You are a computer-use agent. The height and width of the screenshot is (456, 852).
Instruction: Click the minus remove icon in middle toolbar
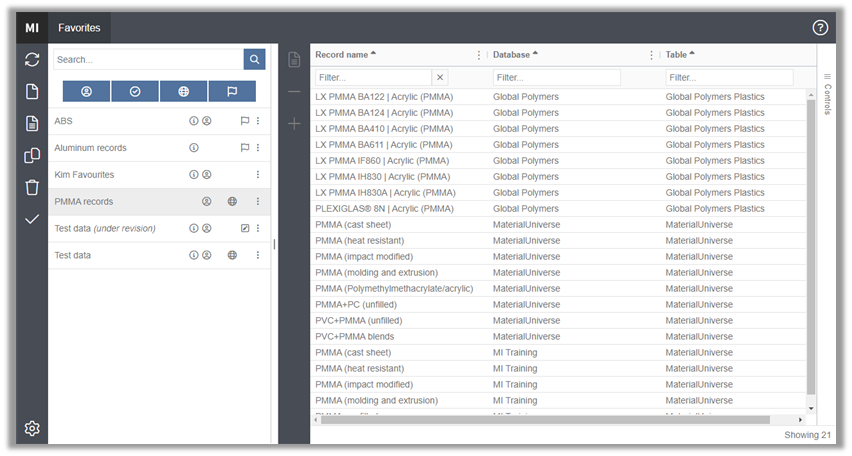pyautogui.click(x=294, y=91)
